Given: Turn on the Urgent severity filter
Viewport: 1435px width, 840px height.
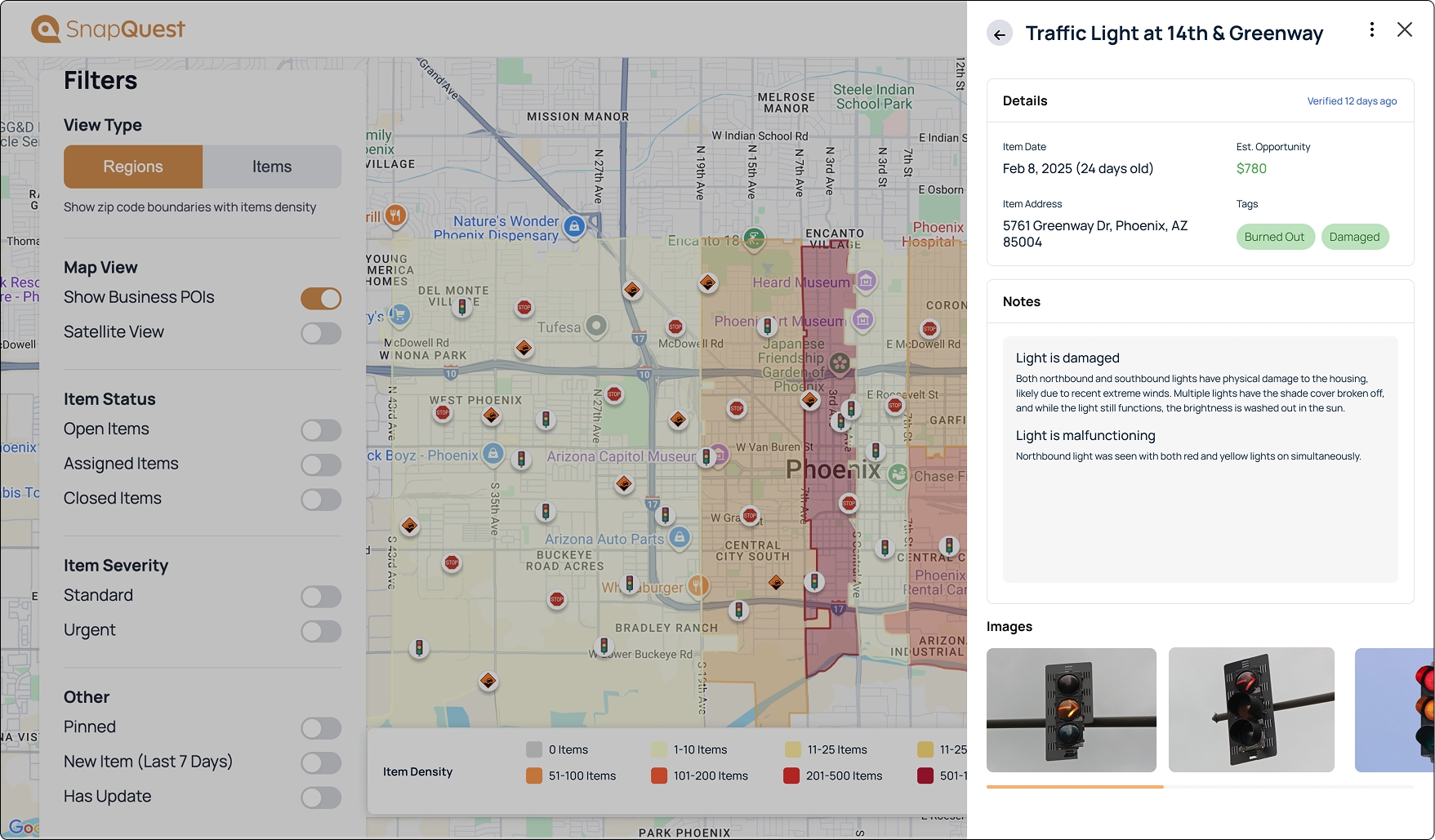Looking at the screenshot, I should [320, 631].
